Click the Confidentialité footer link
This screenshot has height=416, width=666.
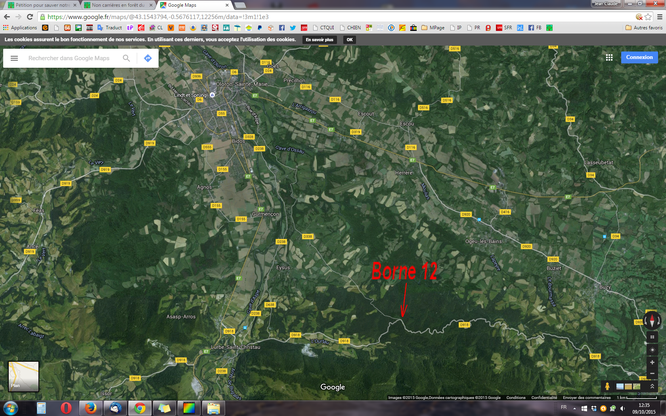[544, 398]
